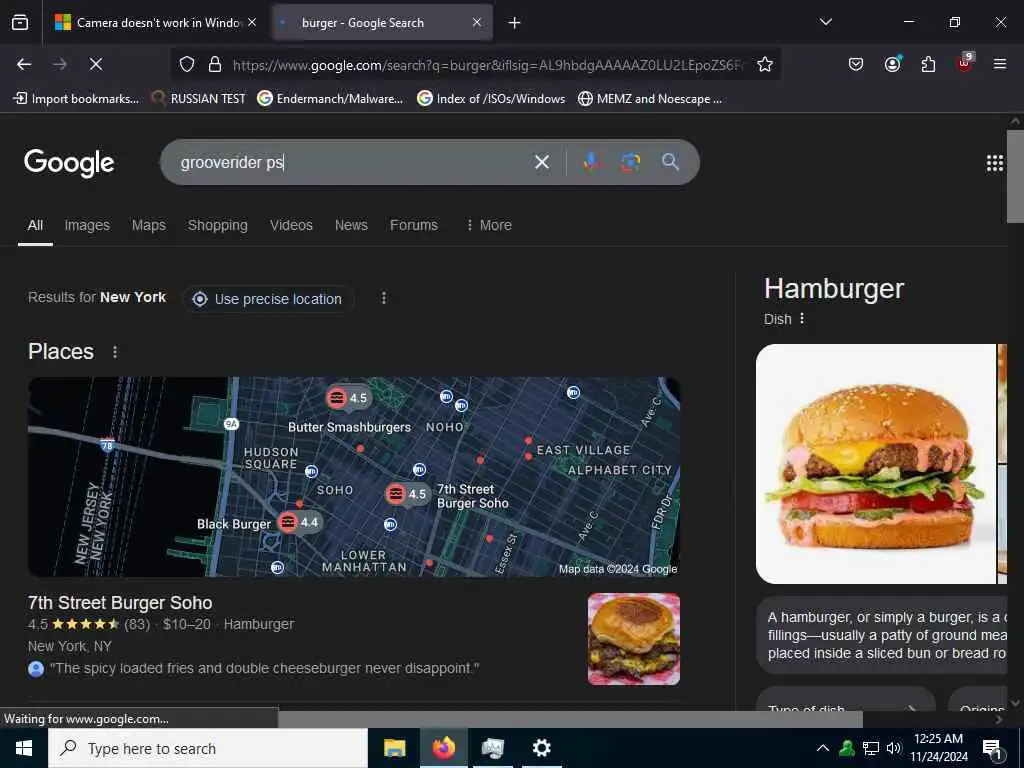Close the burger - Google Search tab
The width and height of the screenshot is (1024, 768).
(x=477, y=22)
